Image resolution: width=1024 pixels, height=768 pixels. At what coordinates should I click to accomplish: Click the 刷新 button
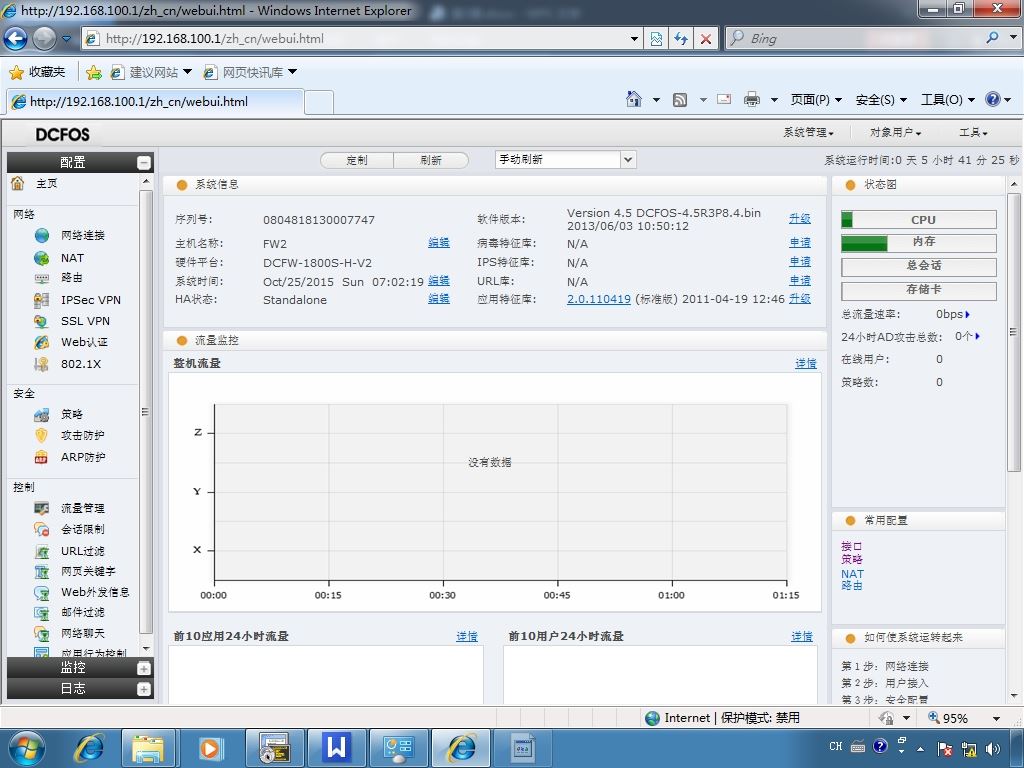[x=431, y=160]
